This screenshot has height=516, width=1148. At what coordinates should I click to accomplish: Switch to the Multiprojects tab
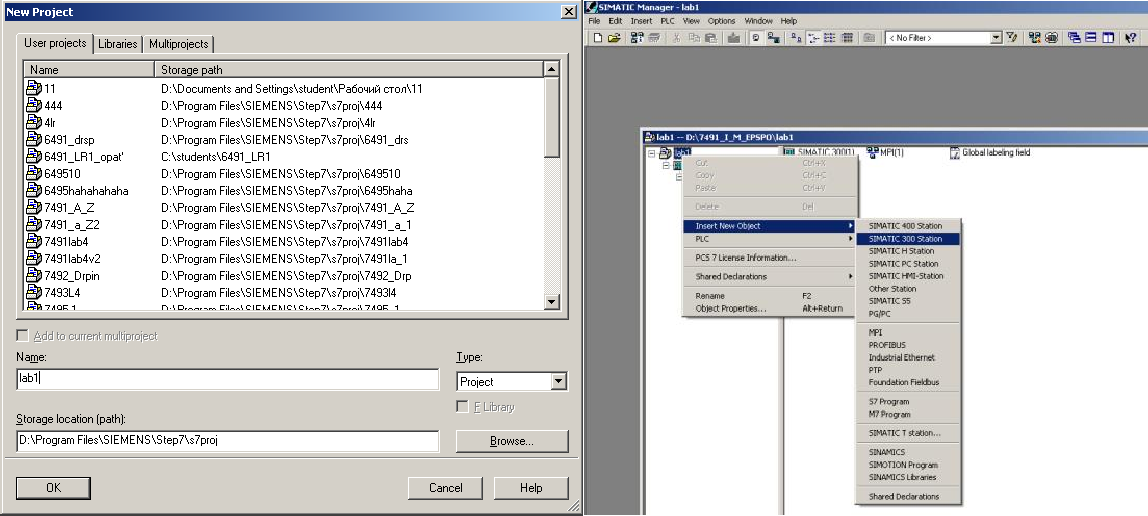[179, 44]
